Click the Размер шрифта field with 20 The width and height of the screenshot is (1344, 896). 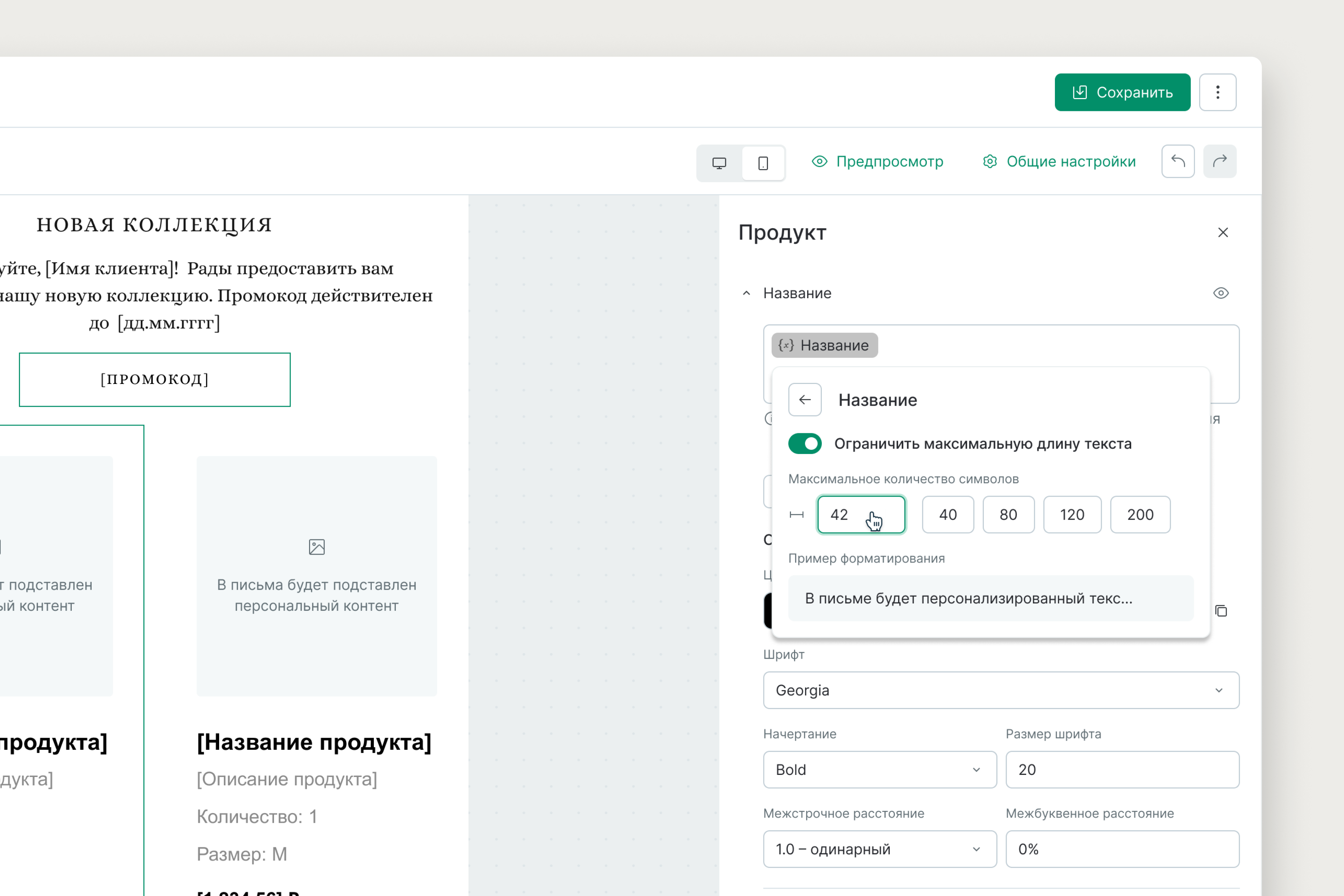coord(1122,770)
